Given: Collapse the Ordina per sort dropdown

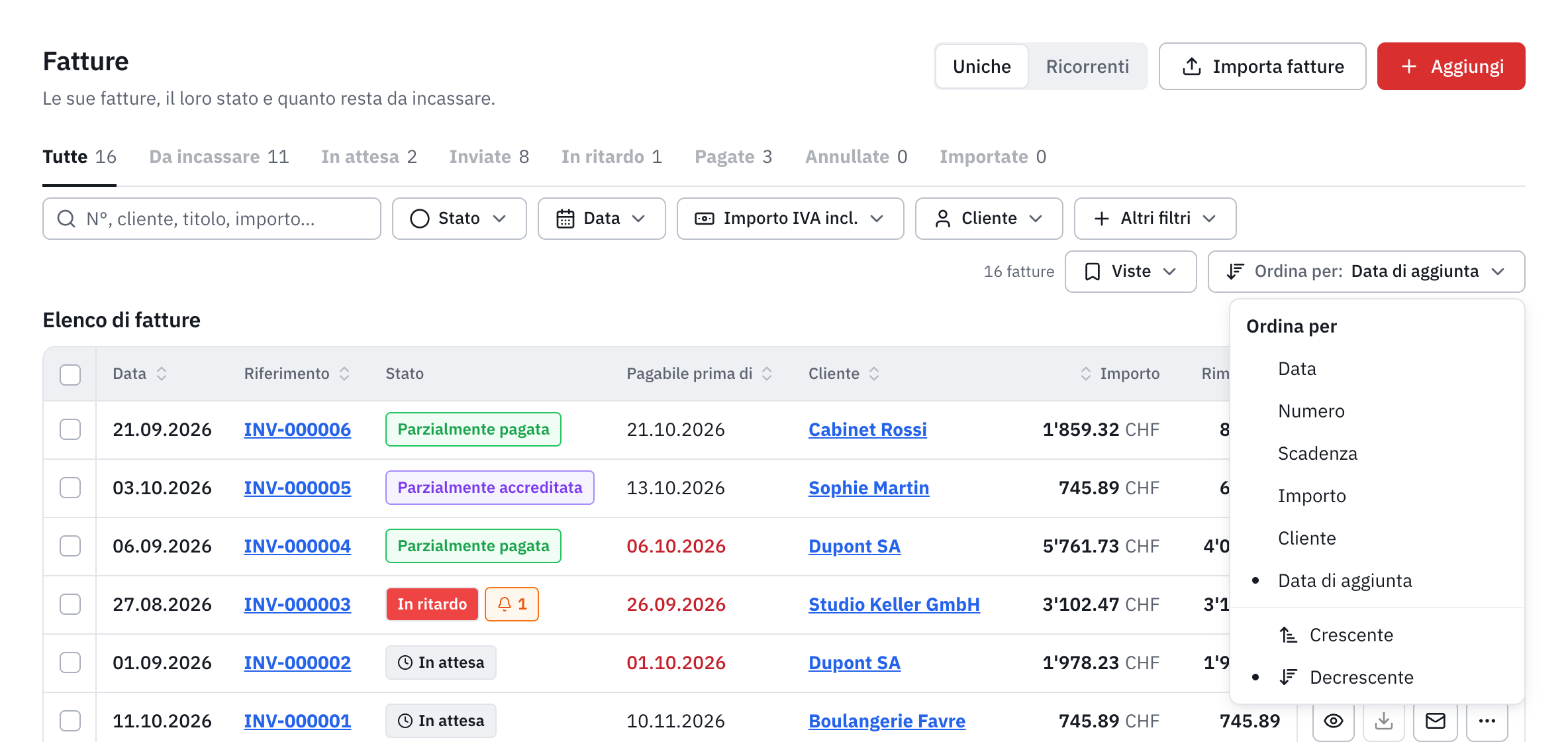Looking at the screenshot, I should click(x=1366, y=272).
